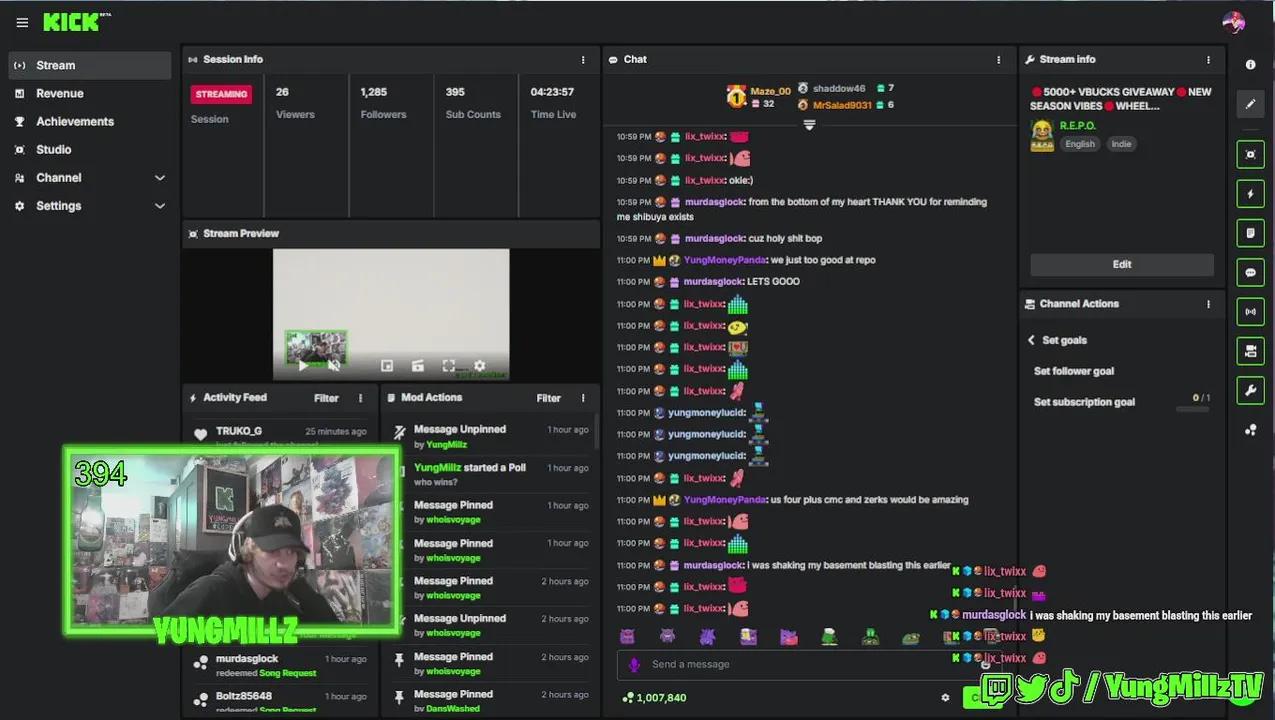Toggle the Stream Preview panel icon in right toolbar

click(x=1250, y=154)
